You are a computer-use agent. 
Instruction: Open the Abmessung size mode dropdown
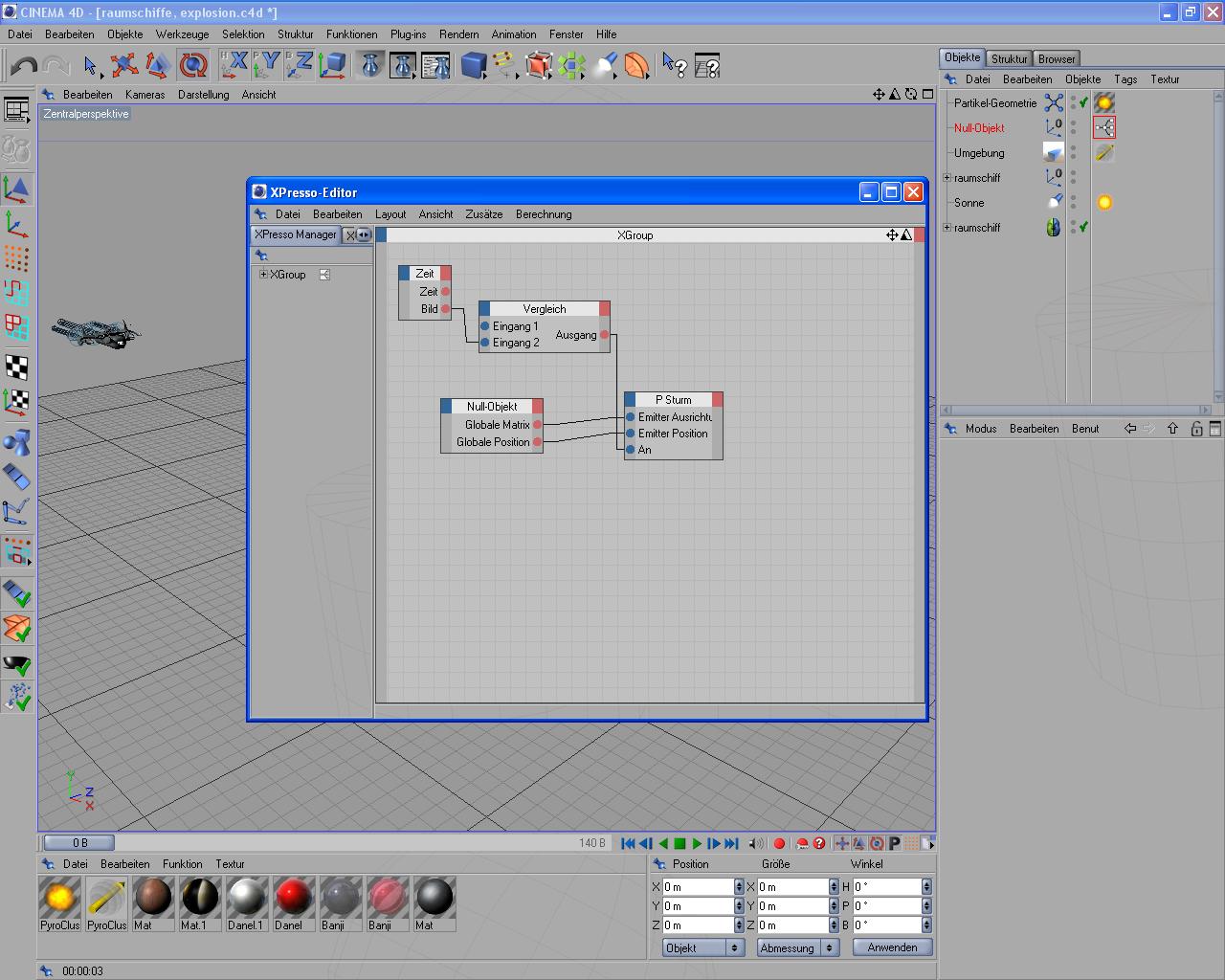point(797,947)
